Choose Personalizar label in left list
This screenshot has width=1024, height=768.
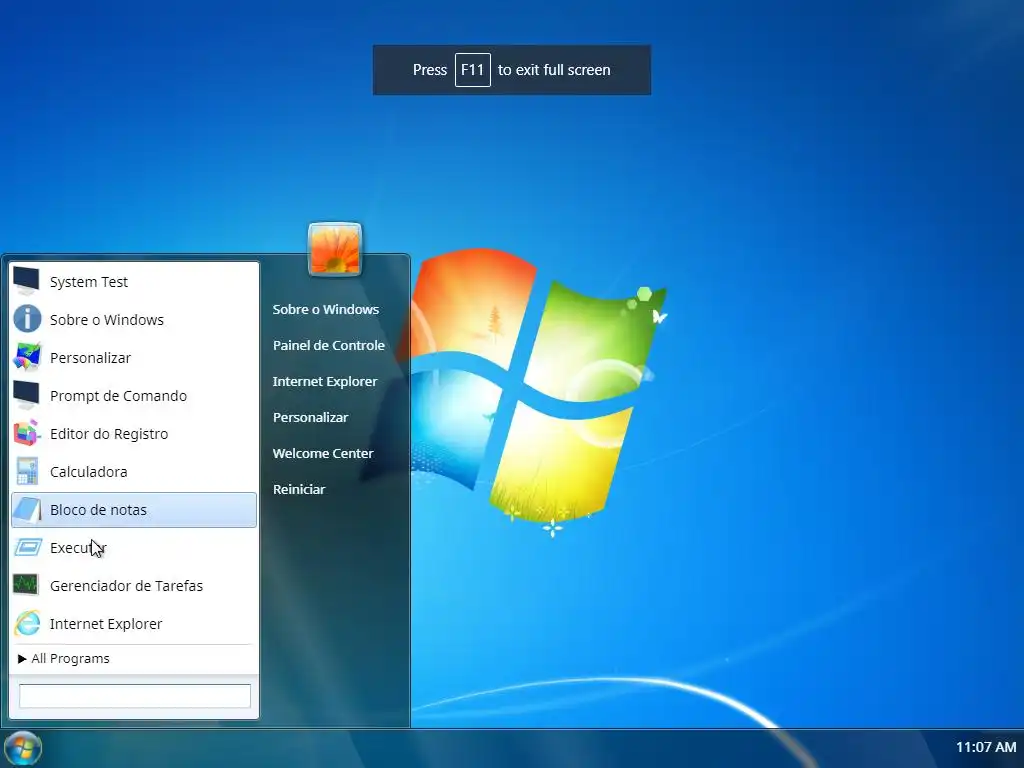point(90,358)
